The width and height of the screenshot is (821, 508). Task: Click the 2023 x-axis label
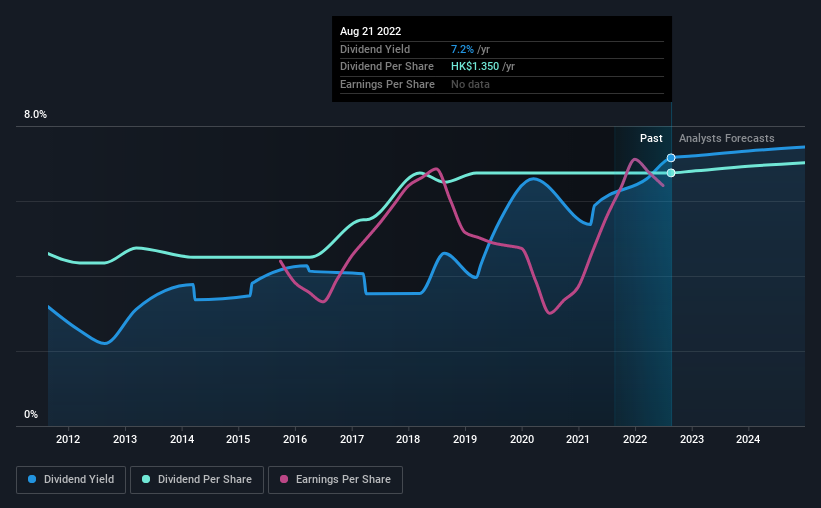tap(692, 439)
